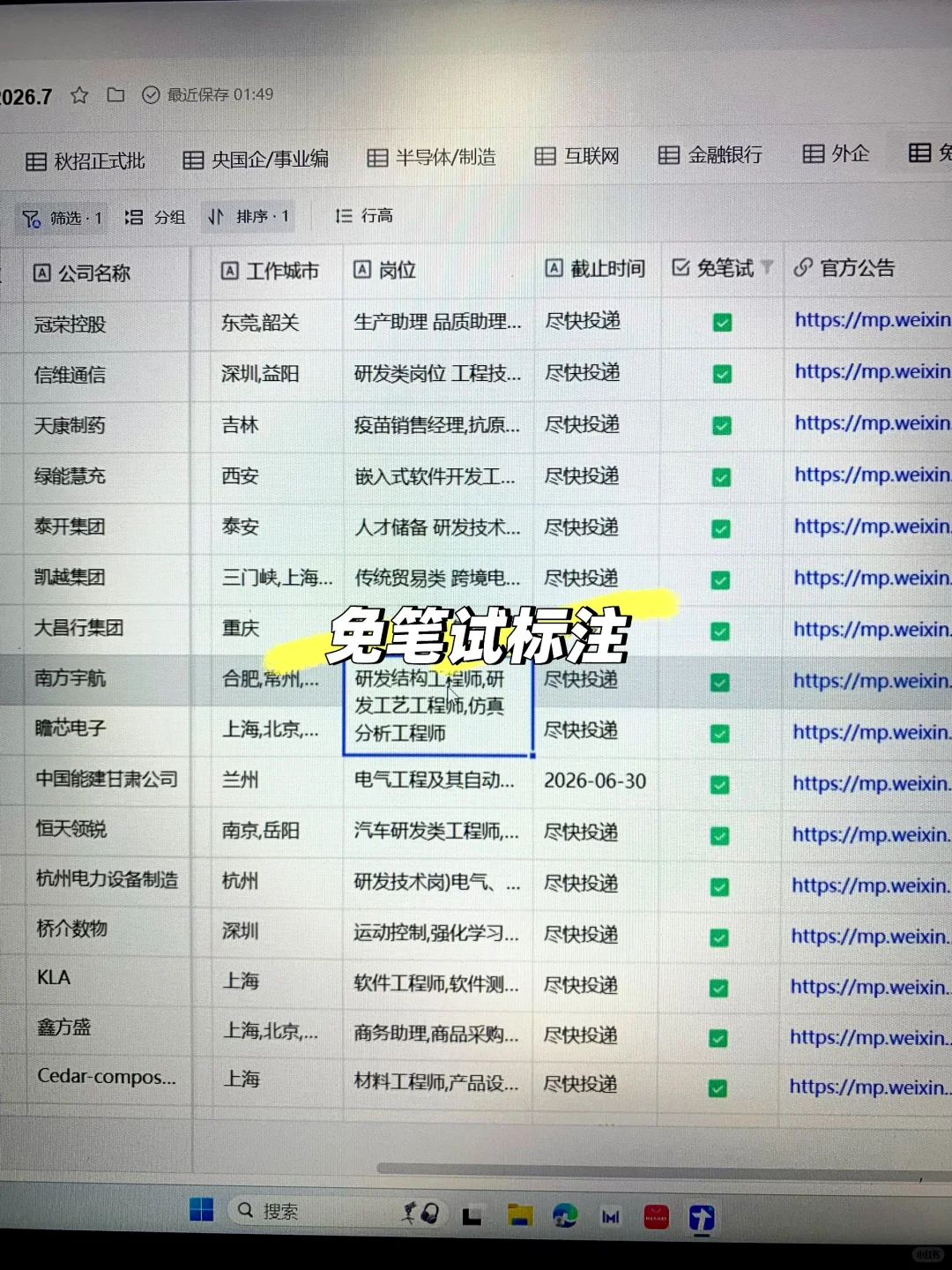
Task: Check the last saved 01:49 status icon
Action: [151, 94]
